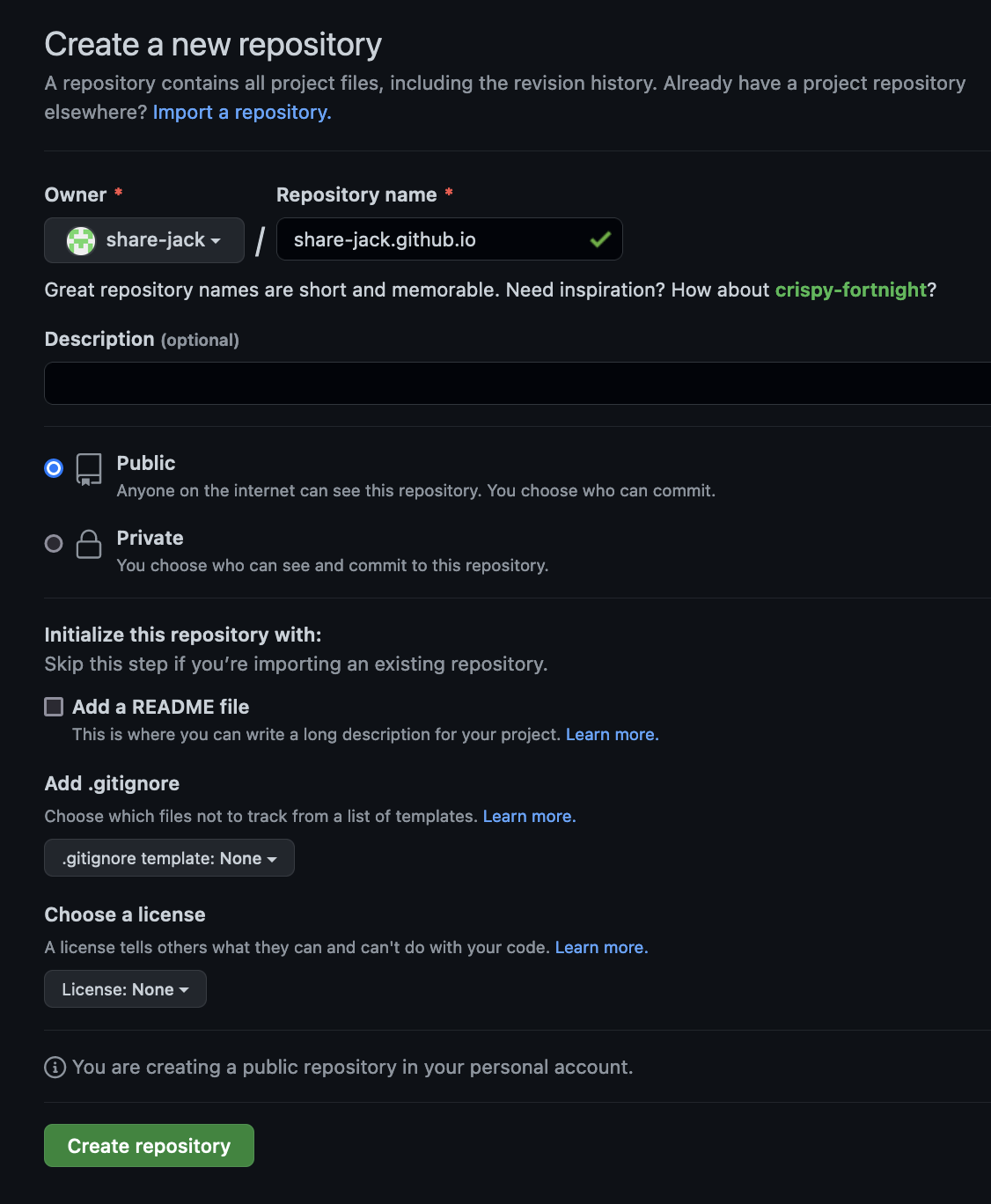Enable the Add a README file checkbox
The height and width of the screenshot is (1204, 991).
click(54, 707)
